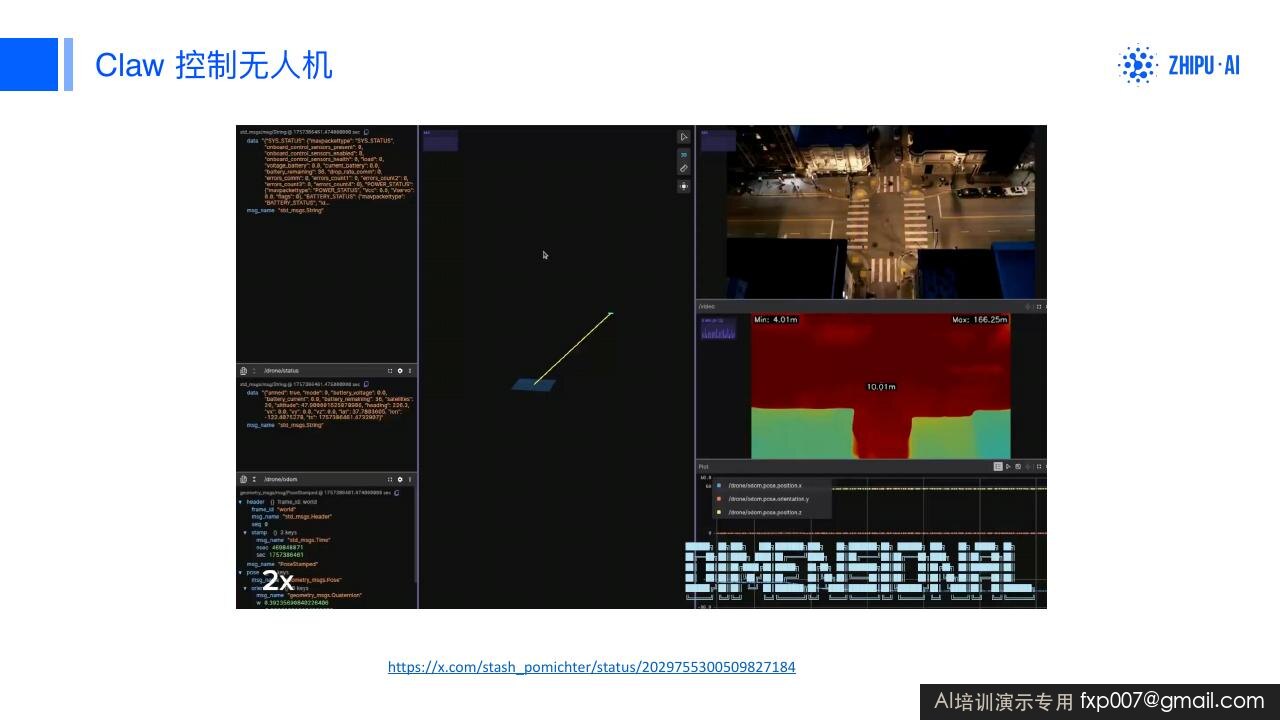Viewport: 1280px width, 720px height.
Task: Click the Plot panel title
Action: 703,467
